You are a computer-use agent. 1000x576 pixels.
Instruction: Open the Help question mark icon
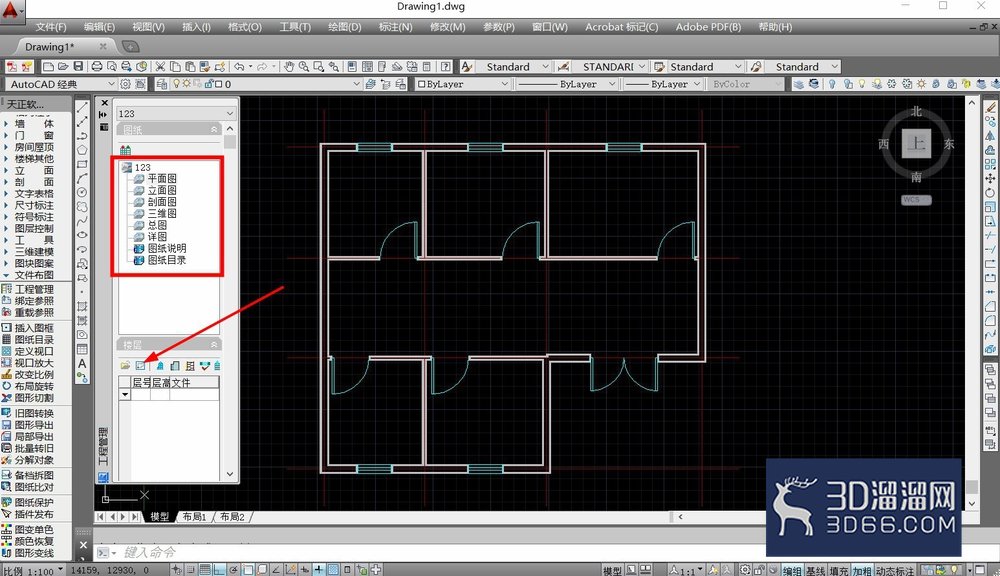pyautogui.click(x=446, y=66)
